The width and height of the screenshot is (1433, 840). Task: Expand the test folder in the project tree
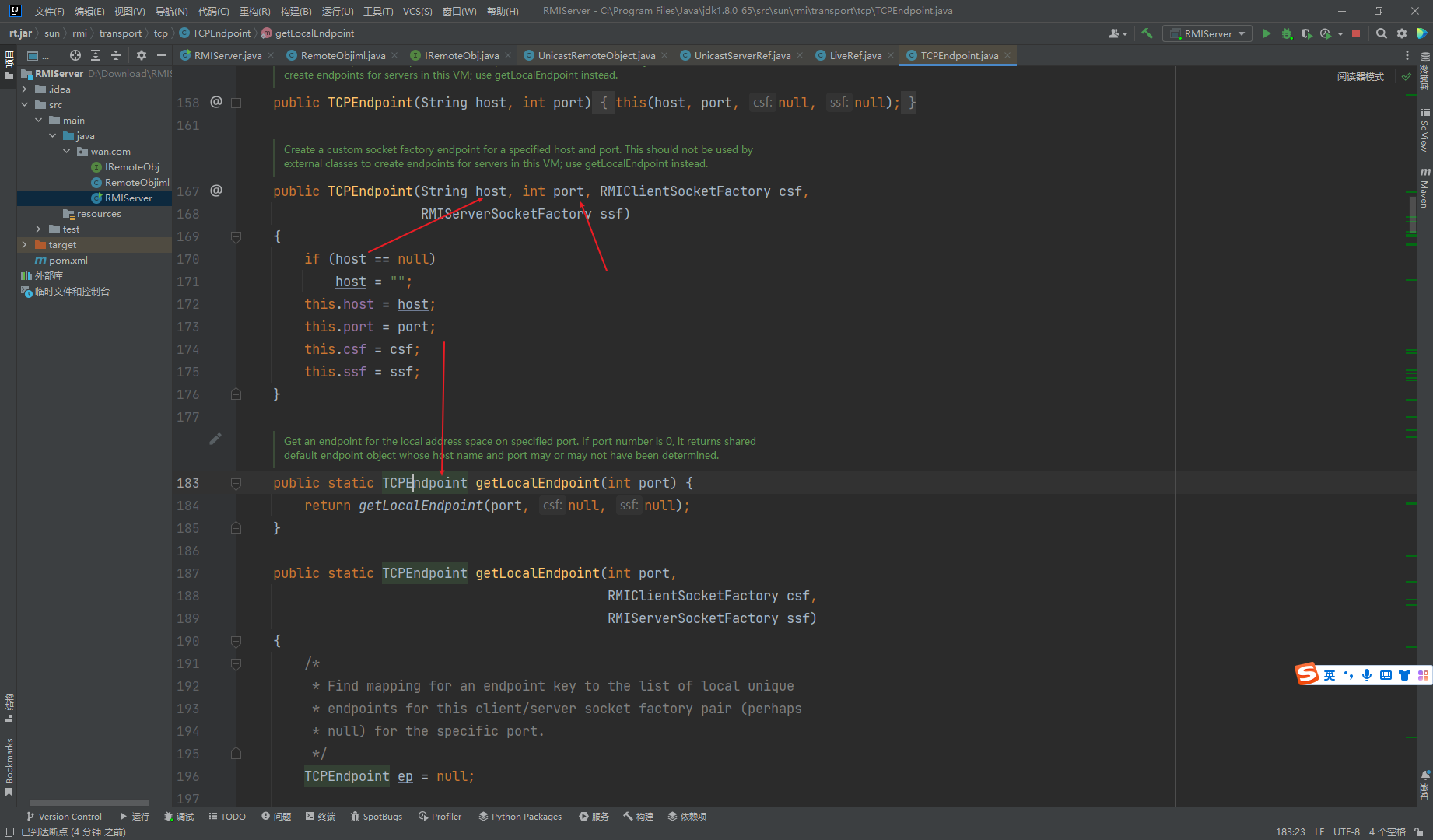pos(38,229)
